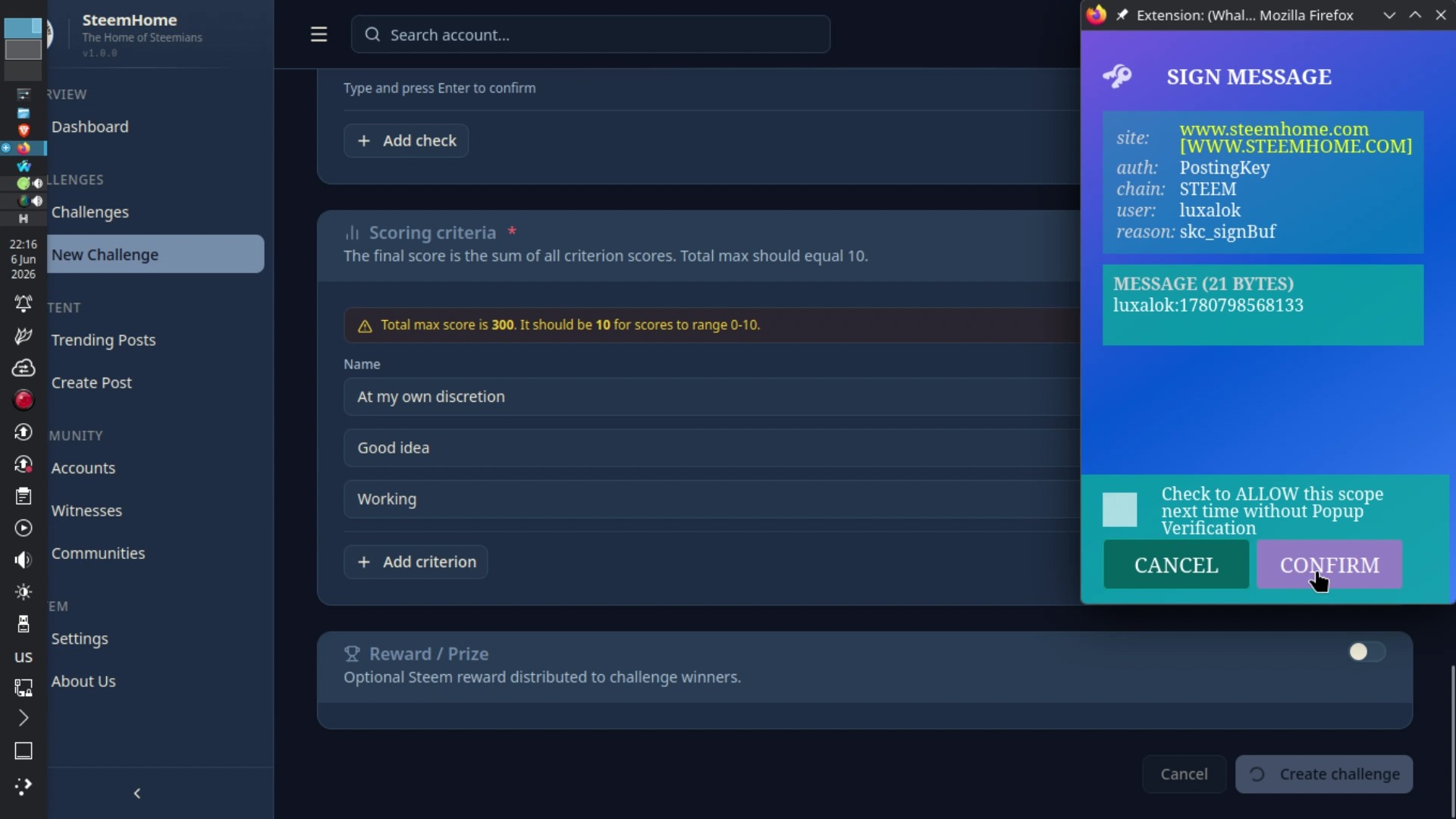The image size is (1456, 819).
Task: Open the brightness tray icon
Action: pos(24,591)
